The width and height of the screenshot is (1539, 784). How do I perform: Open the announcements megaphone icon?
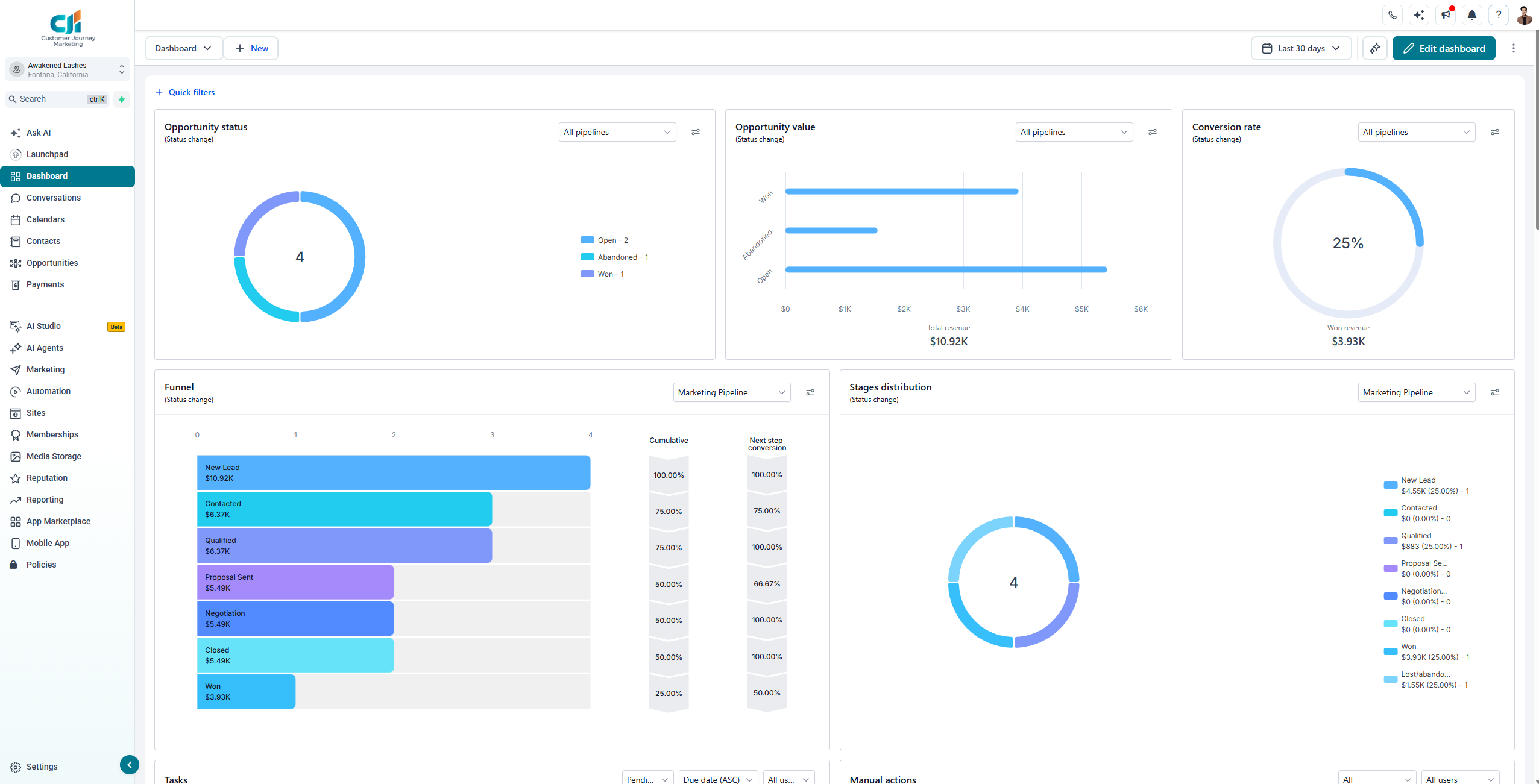[1446, 15]
